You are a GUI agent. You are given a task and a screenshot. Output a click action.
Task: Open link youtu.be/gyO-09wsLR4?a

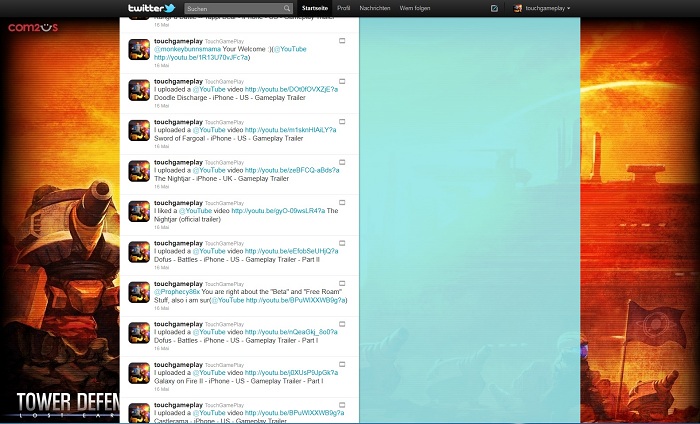[278, 211]
